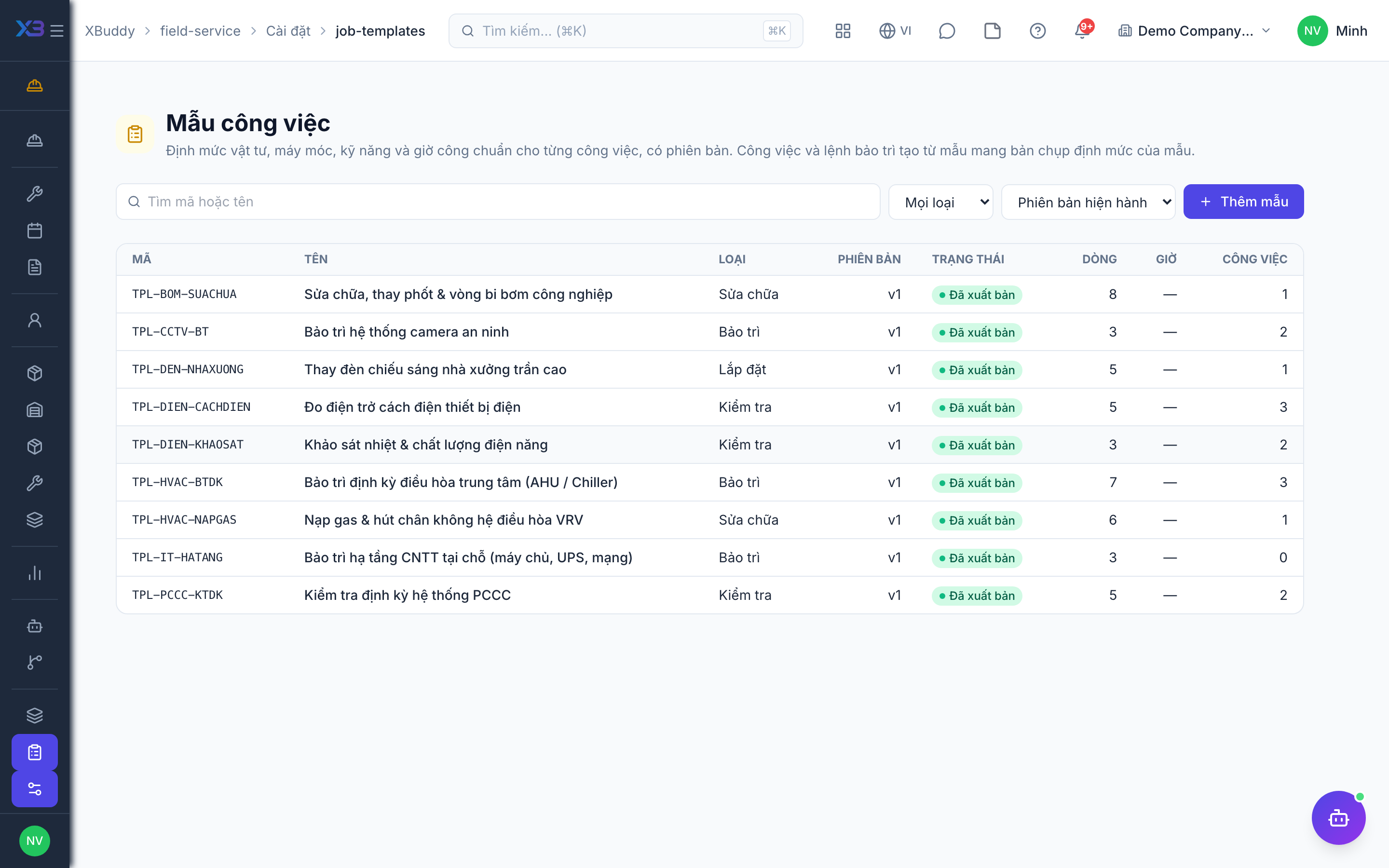Screen dimensions: 1389x868
Task: Open the help question mark icon
Action: click(x=1038, y=31)
